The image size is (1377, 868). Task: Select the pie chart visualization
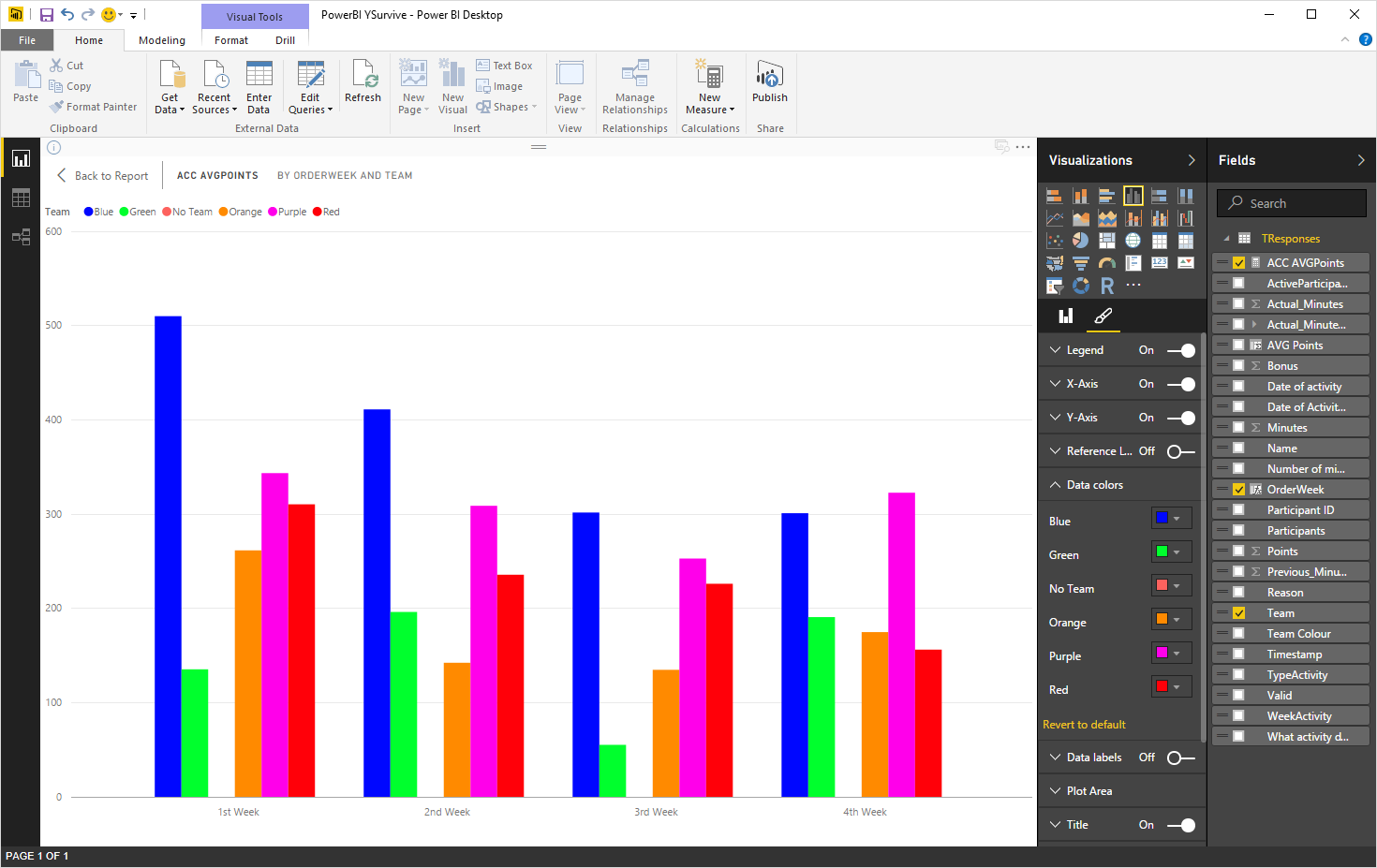[1081, 240]
